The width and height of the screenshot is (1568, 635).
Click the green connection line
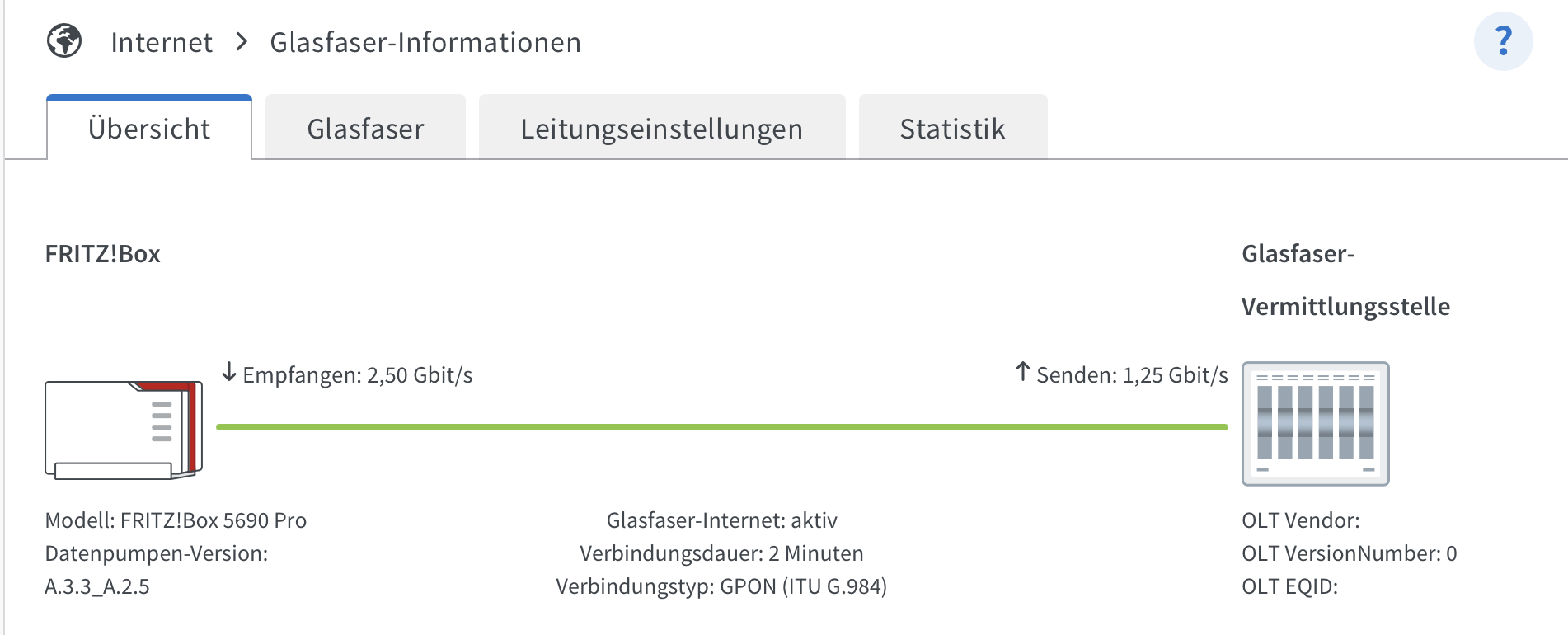point(722,427)
